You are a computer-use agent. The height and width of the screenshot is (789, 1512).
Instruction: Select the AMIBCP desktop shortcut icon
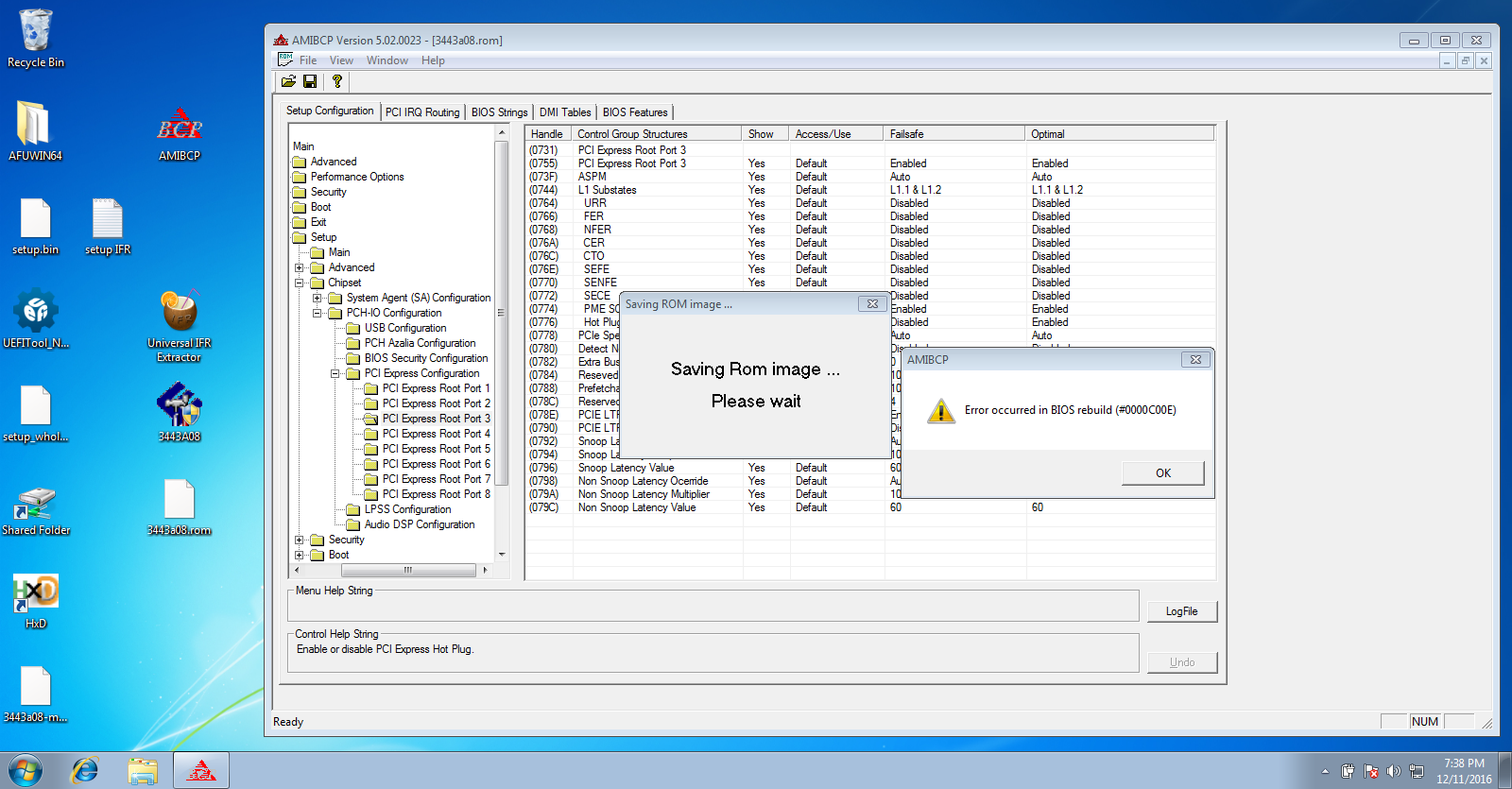point(180,131)
